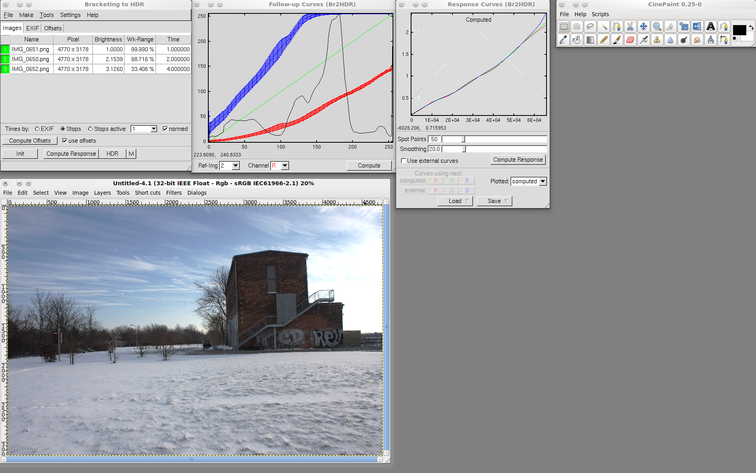Select the Gradient blend tool

[x=590, y=40]
